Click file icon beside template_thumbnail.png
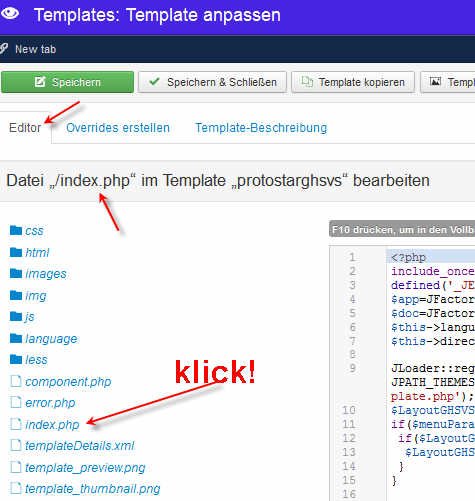 tap(16, 488)
